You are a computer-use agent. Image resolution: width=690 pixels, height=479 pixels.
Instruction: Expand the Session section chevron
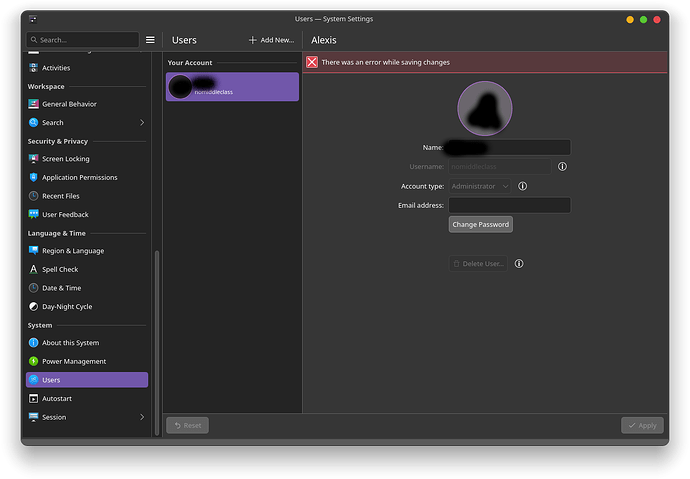pyautogui.click(x=142, y=417)
